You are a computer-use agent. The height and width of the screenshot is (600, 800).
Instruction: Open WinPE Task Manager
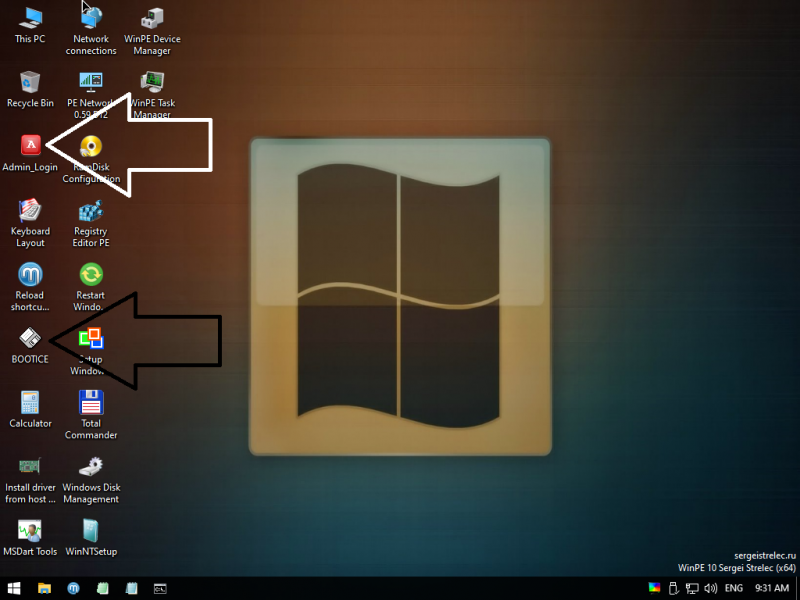coord(152,95)
